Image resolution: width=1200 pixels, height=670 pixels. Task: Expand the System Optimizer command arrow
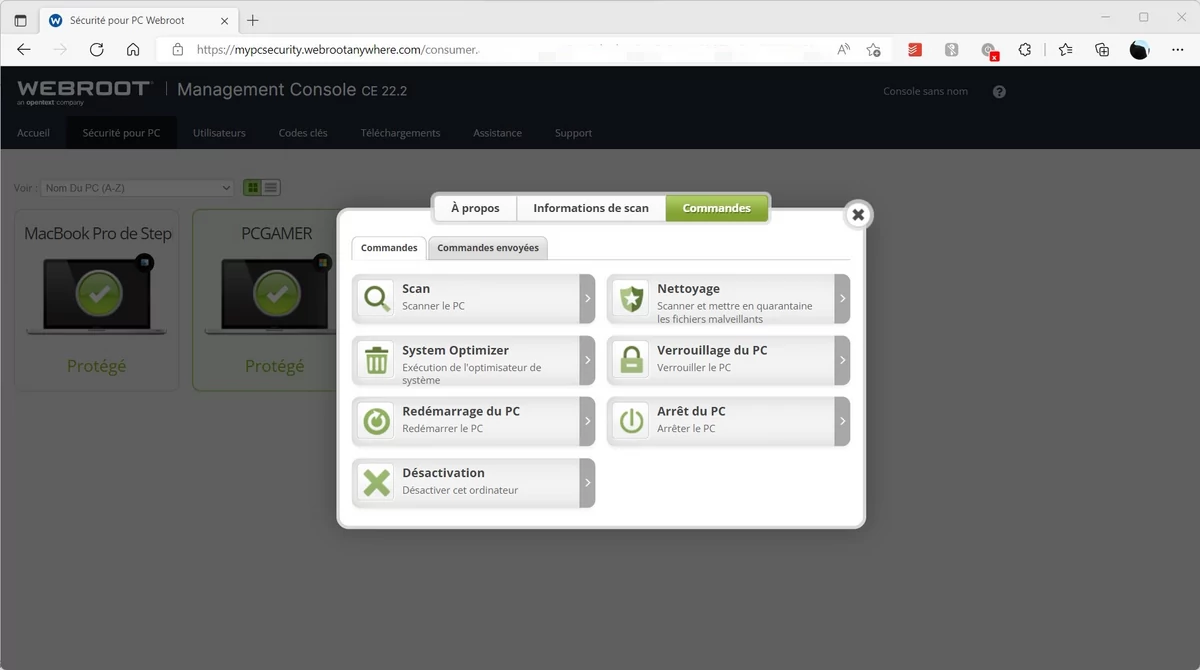pyautogui.click(x=587, y=360)
